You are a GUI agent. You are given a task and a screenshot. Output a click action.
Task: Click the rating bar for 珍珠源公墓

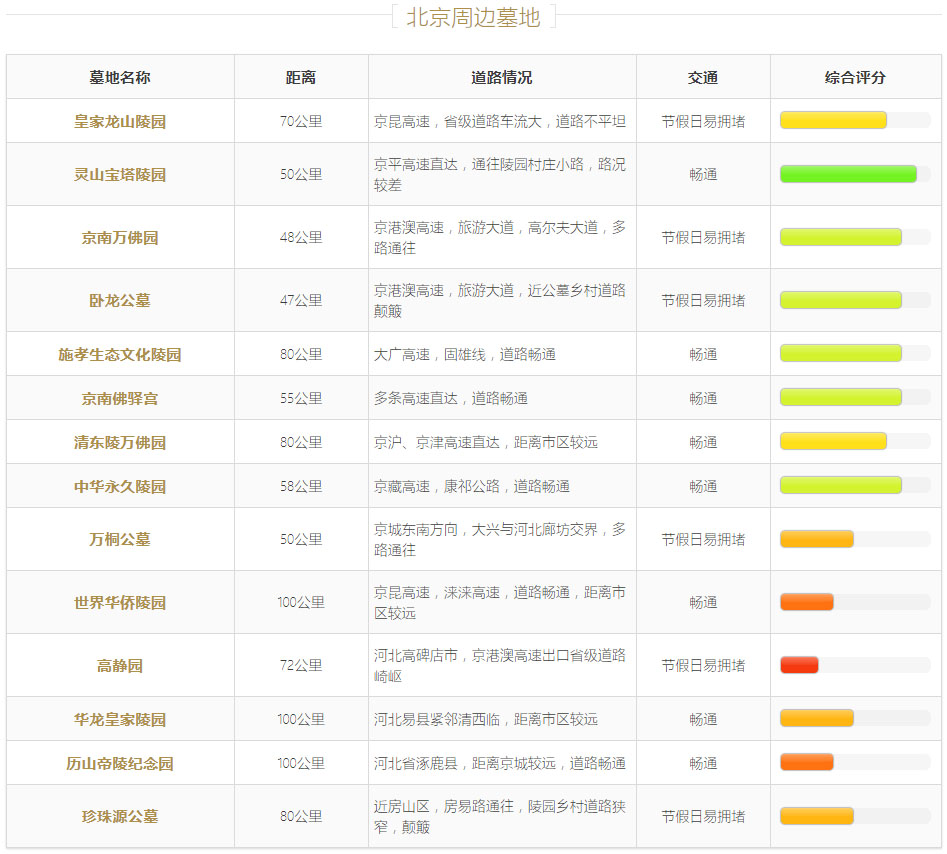817,816
